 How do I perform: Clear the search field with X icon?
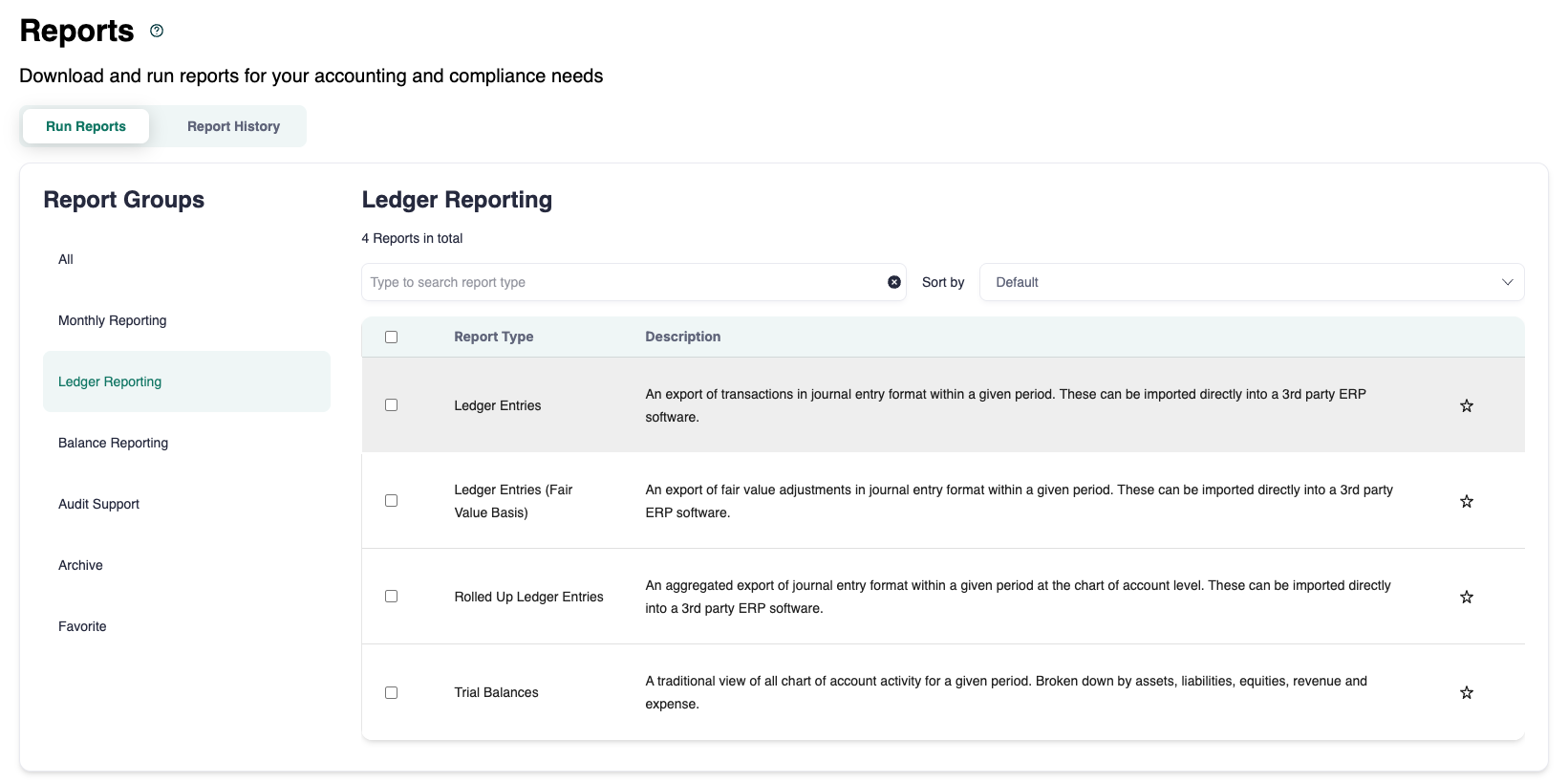click(x=893, y=282)
